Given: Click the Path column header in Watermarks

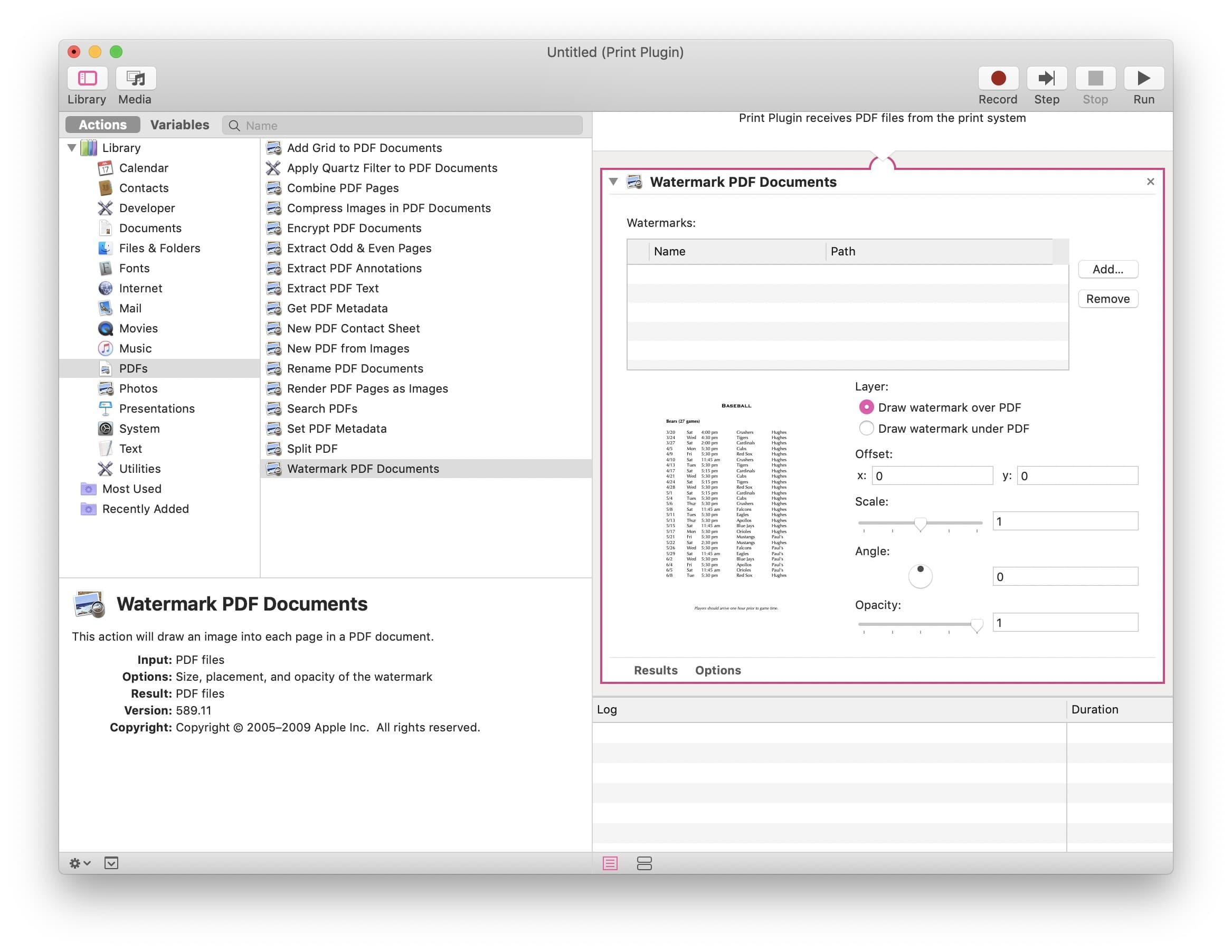Looking at the screenshot, I should point(939,252).
